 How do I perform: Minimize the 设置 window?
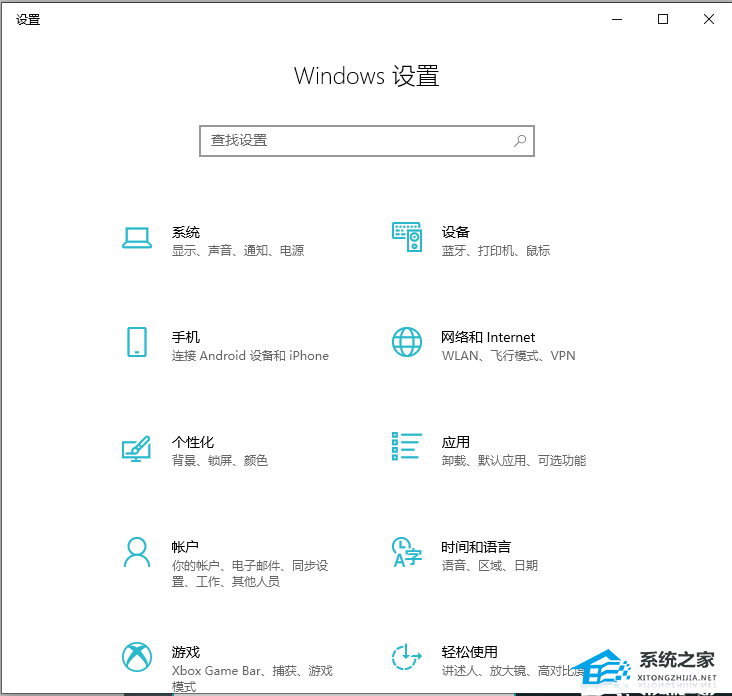tap(617, 19)
